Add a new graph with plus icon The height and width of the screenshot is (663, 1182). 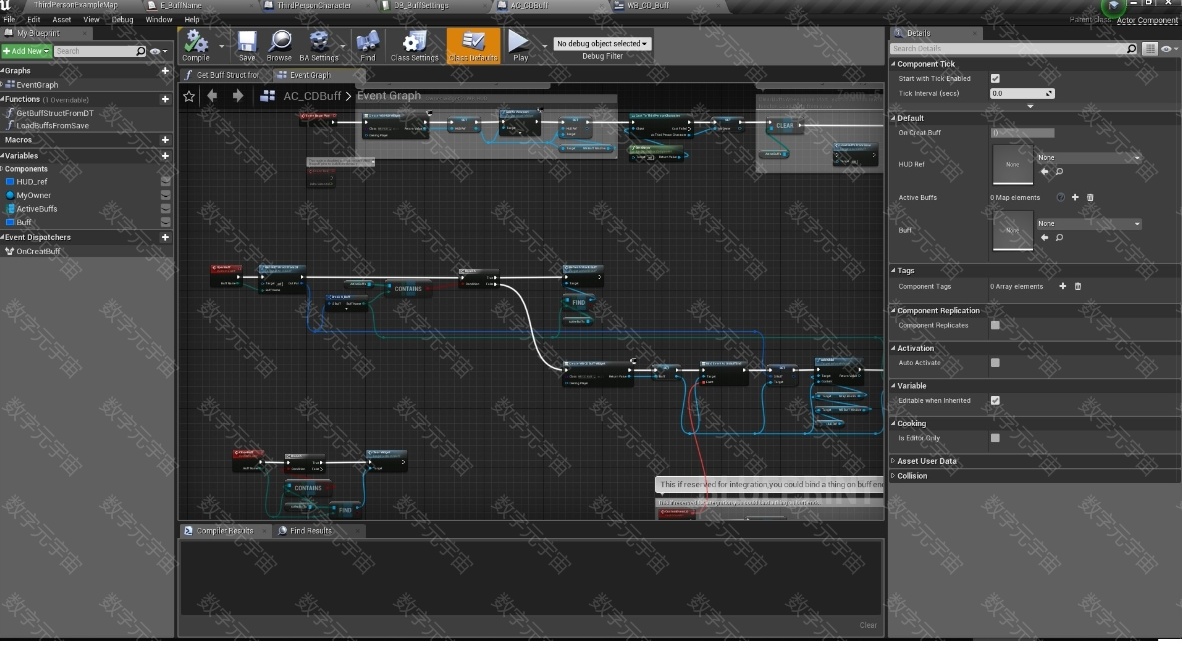point(165,71)
